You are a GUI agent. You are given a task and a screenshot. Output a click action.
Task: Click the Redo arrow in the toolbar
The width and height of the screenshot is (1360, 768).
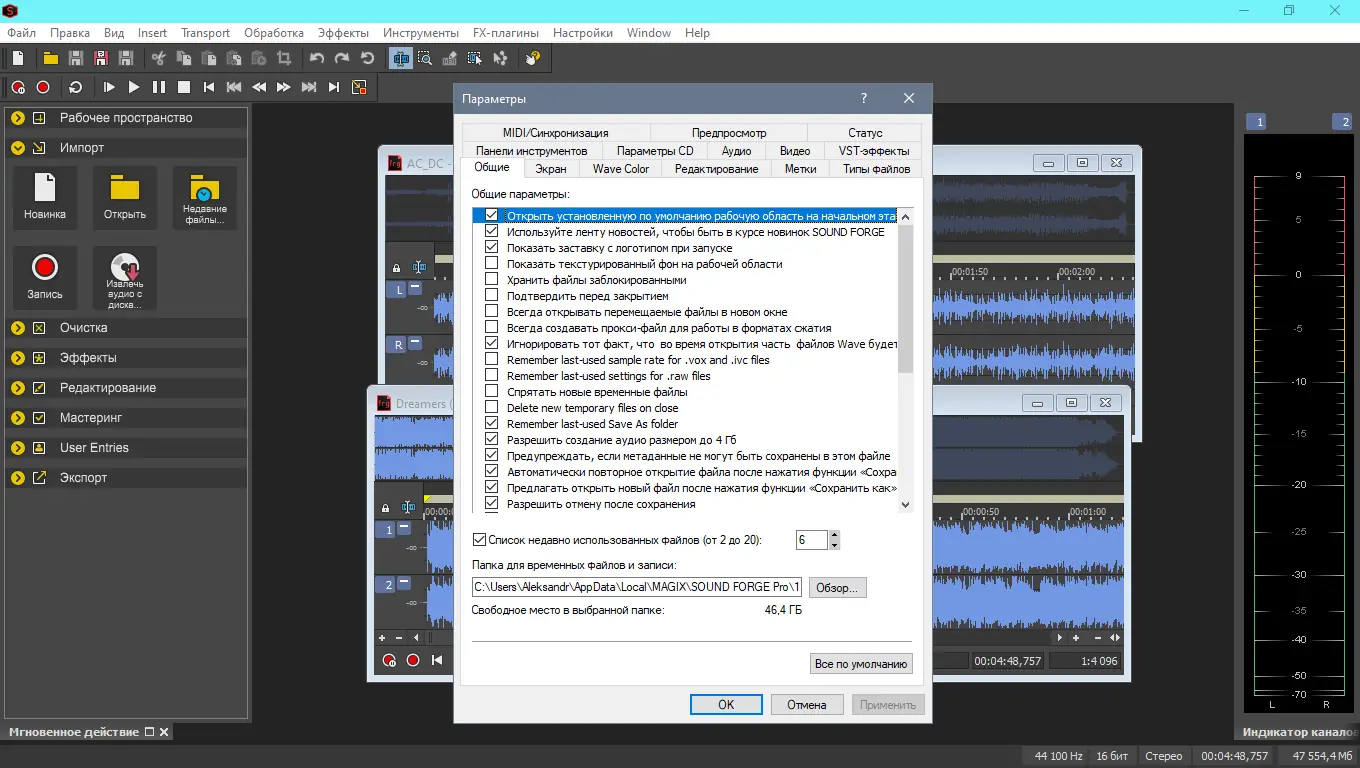(342, 59)
